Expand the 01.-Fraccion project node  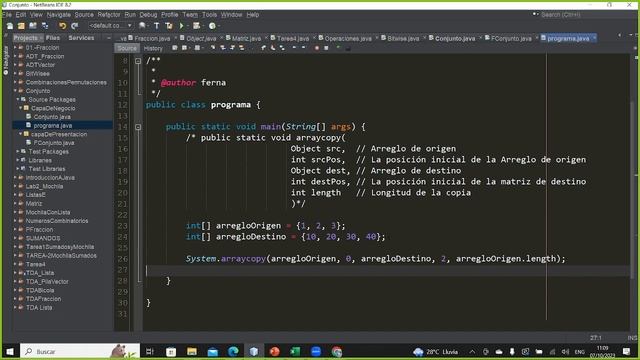[x=16, y=48]
